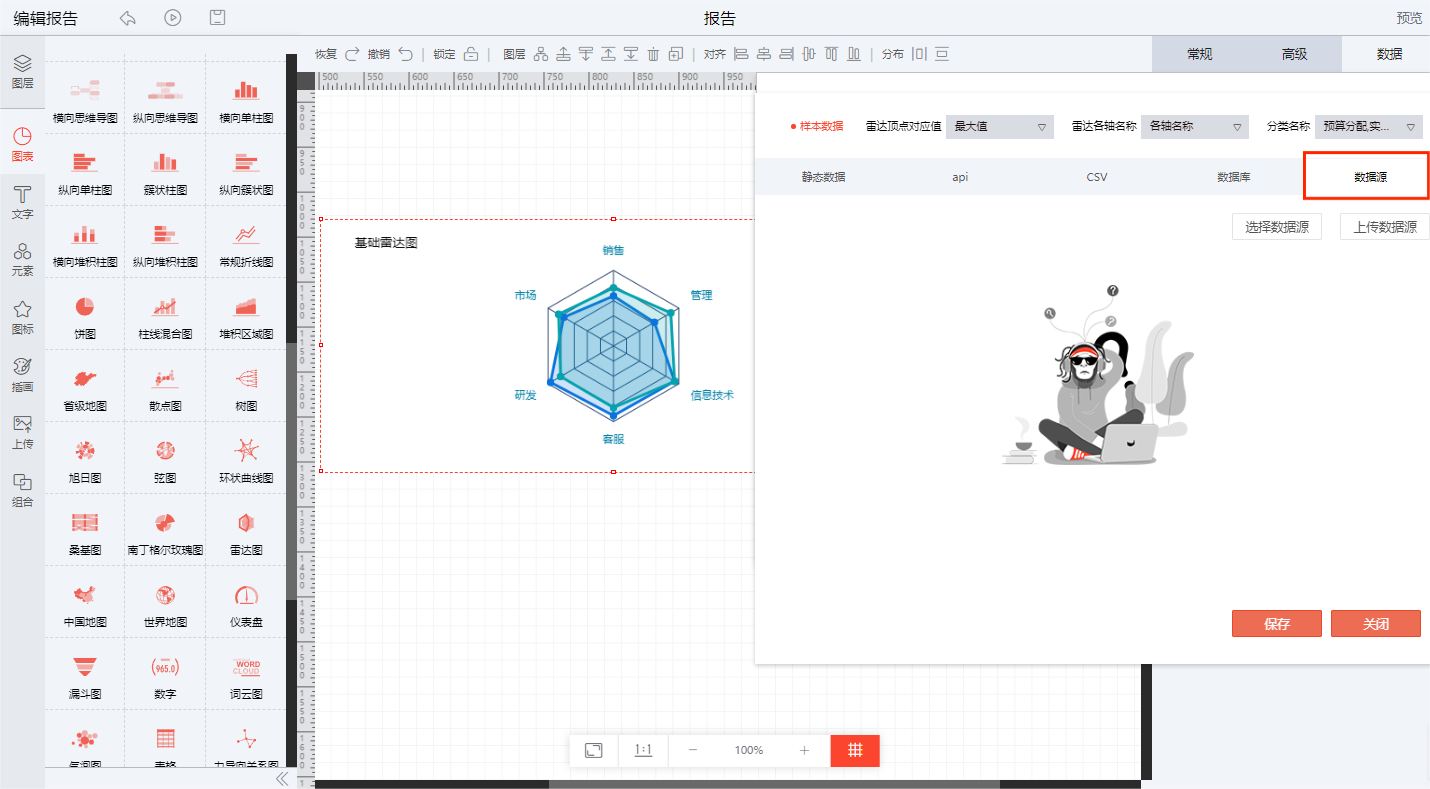The image size is (1430, 789).
Task: Insert a 环状曲线图 chart
Action: (x=246, y=459)
